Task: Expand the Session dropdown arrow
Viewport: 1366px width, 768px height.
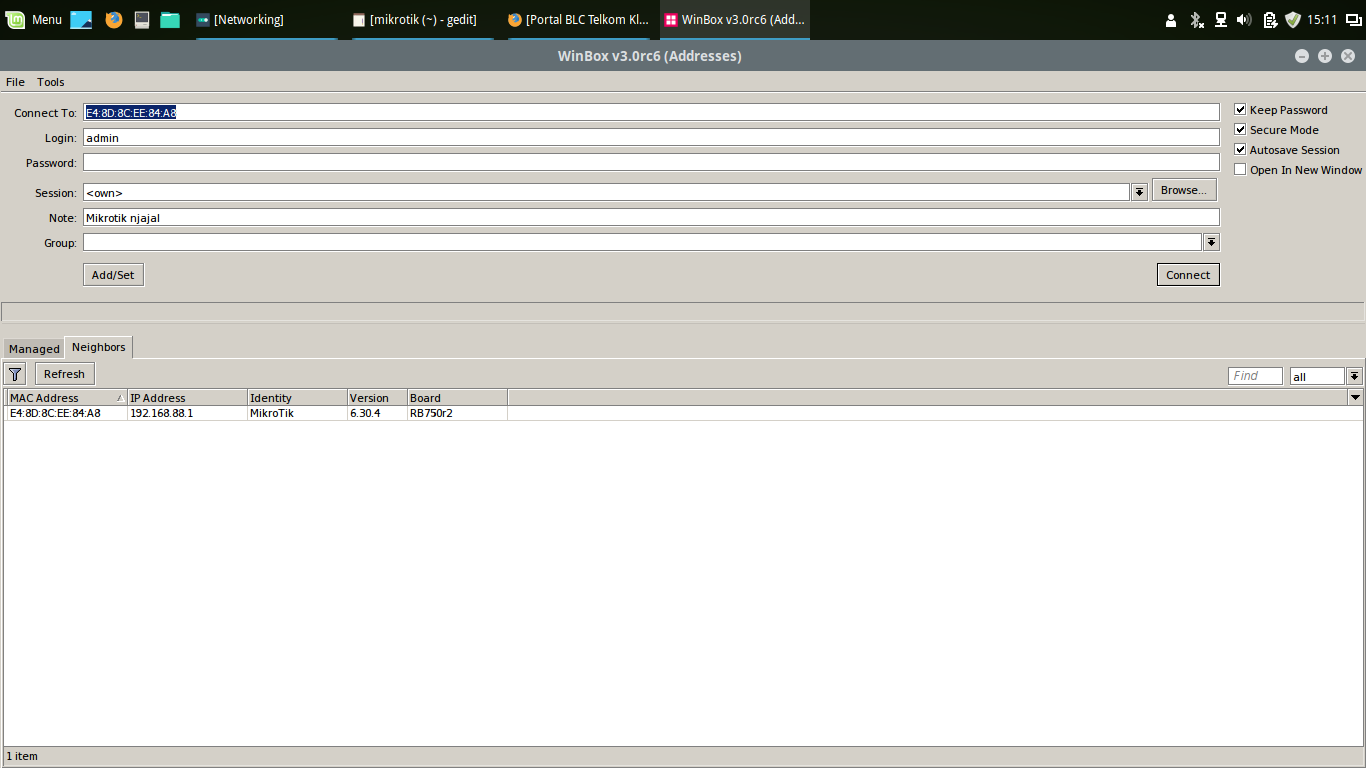Action: point(1139,192)
